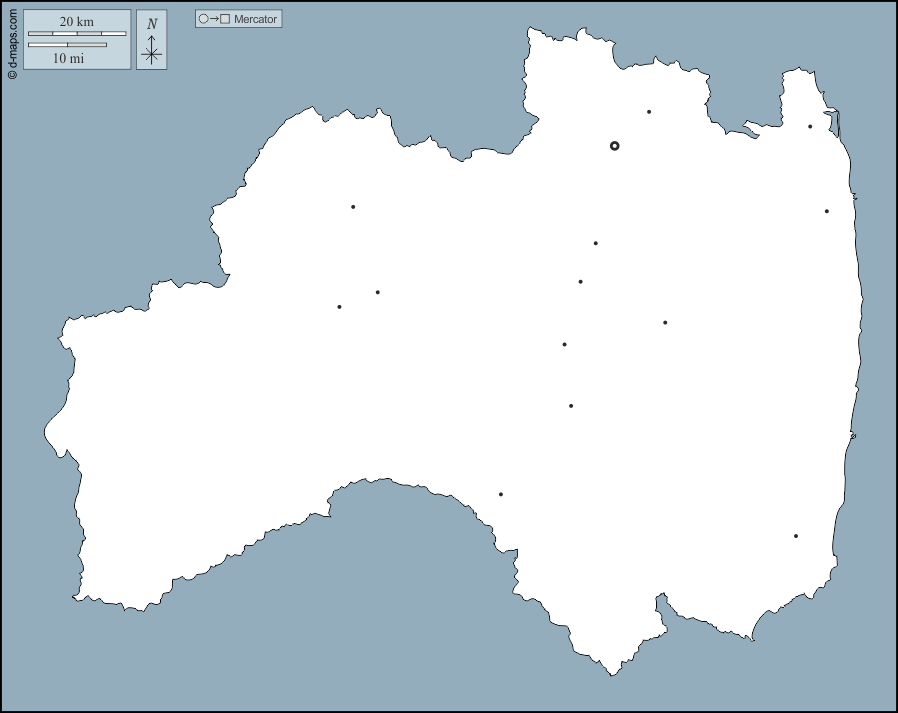The height and width of the screenshot is (713, 898).
Task: Click the 10 mi scale label
Action: (x=68, y=58)
